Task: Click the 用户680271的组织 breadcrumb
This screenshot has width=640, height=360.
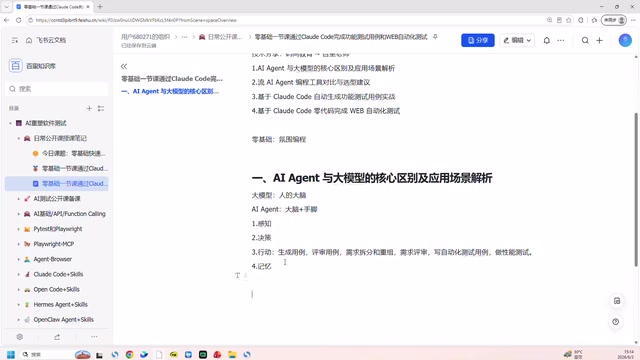Action: pyautogui.click(x=145, y=37)
